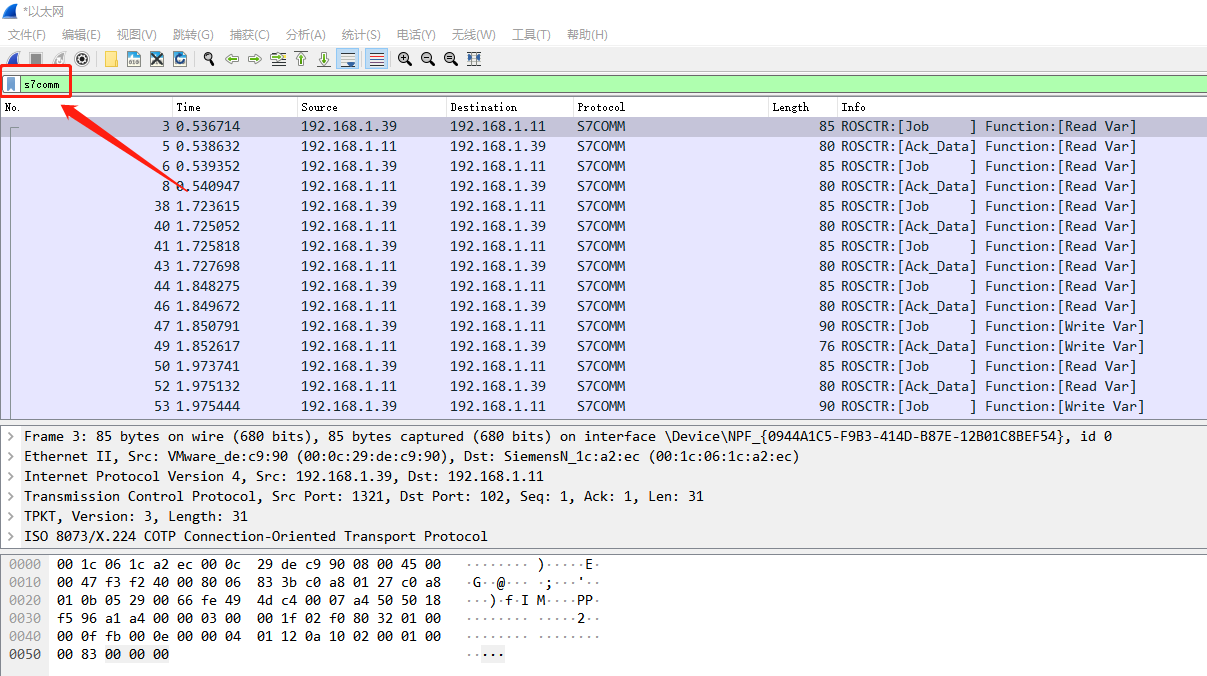Click the s7comm display filter field
Viewport: 1207px width, 676px height.
600,84
